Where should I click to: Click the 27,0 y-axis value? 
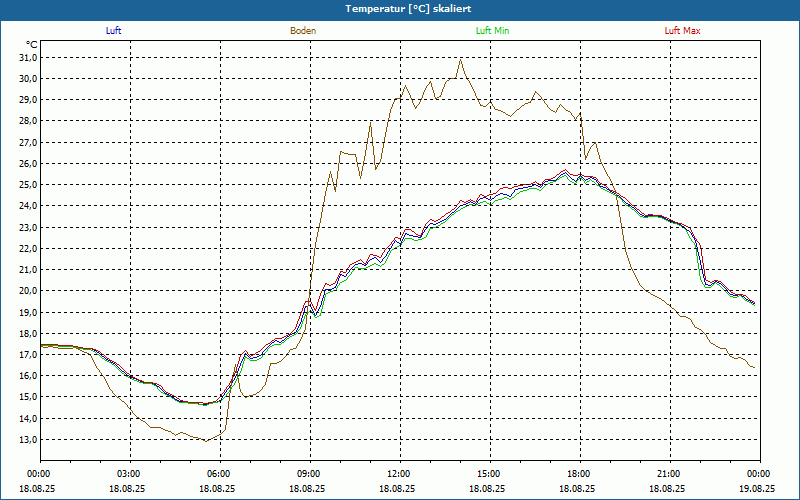pos(28,142)
